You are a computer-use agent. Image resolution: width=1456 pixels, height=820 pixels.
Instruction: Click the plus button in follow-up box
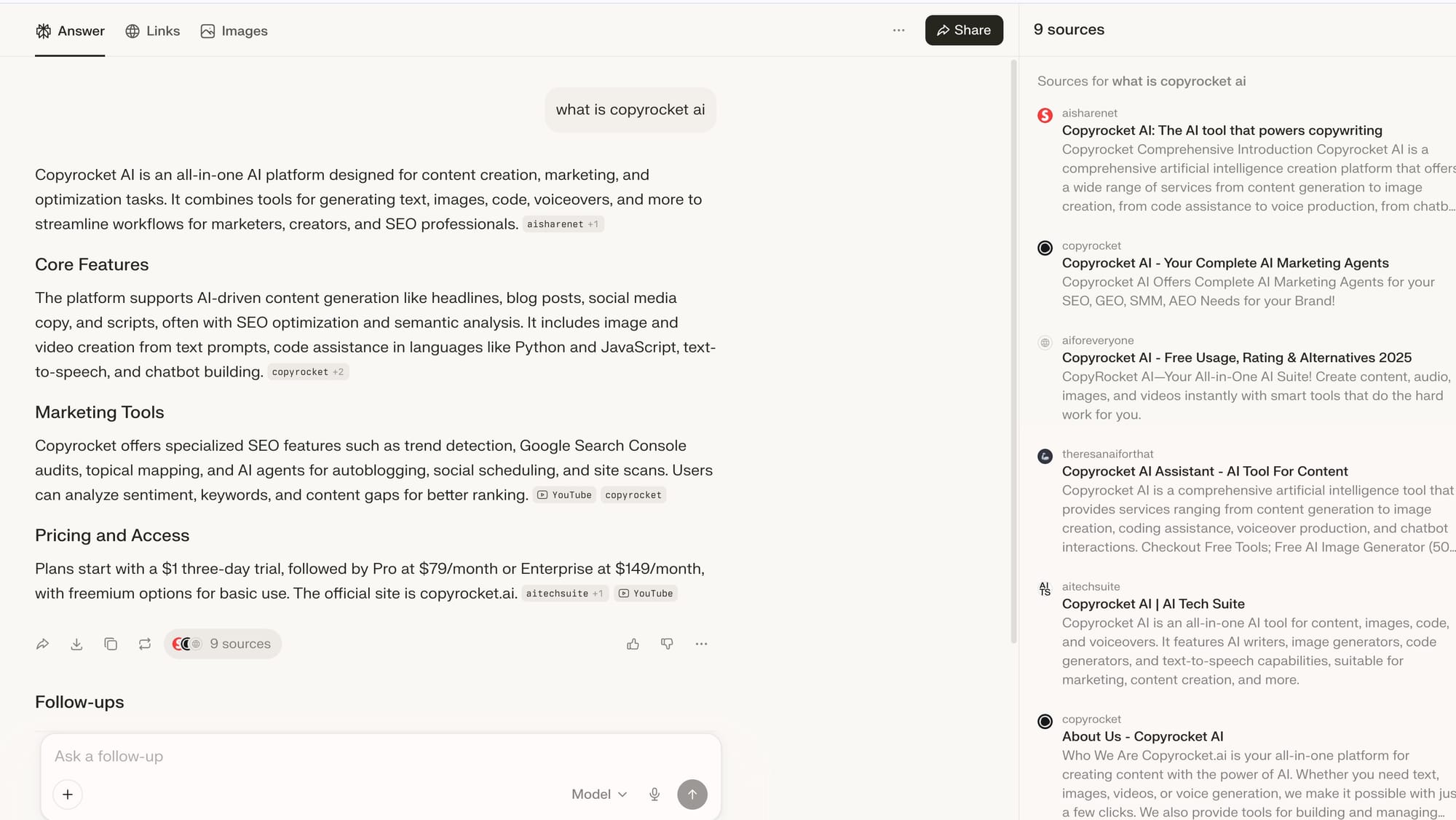[x=68, y=795]
